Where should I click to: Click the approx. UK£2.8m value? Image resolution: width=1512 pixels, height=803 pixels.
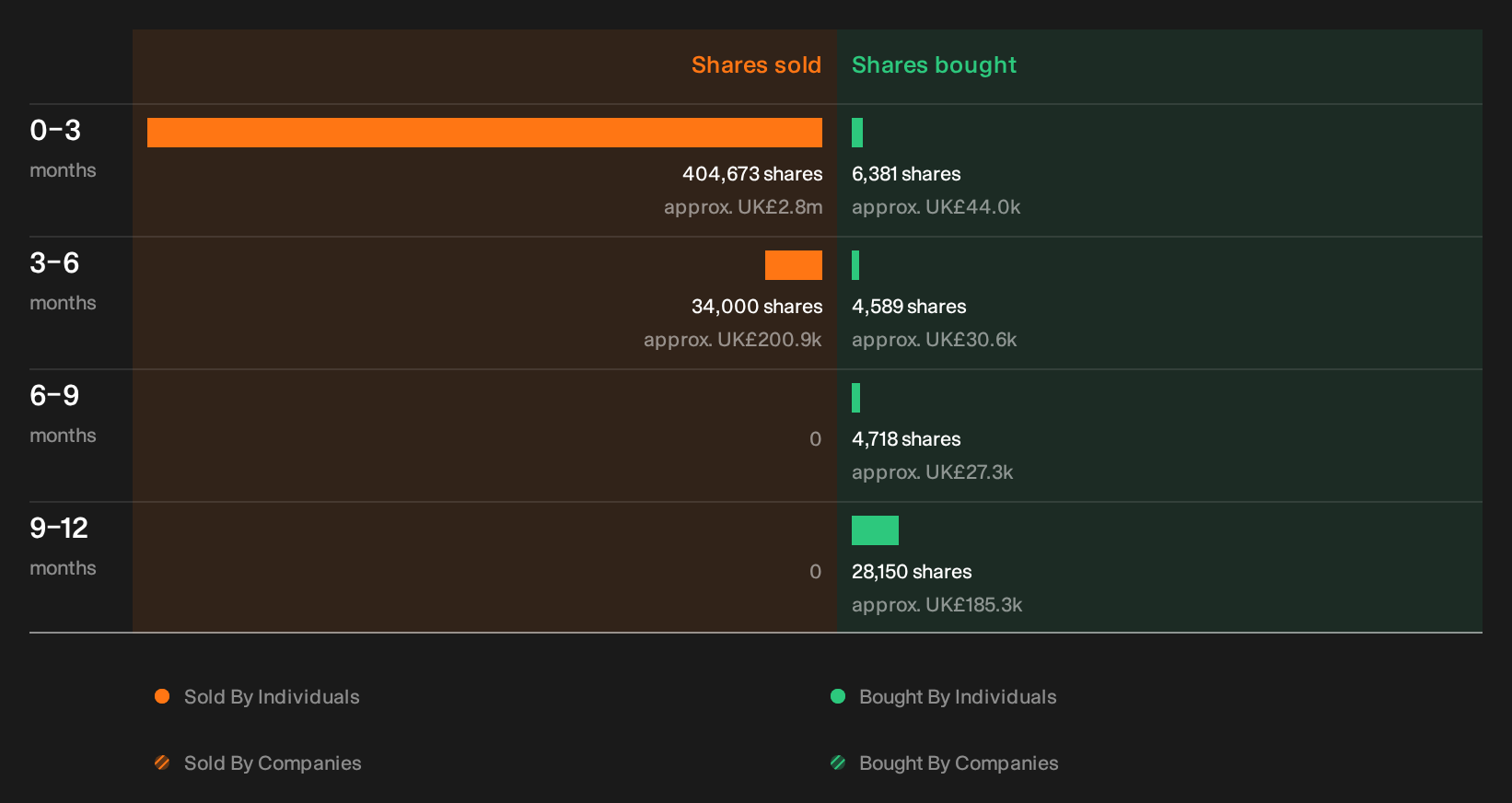point(743,207)
